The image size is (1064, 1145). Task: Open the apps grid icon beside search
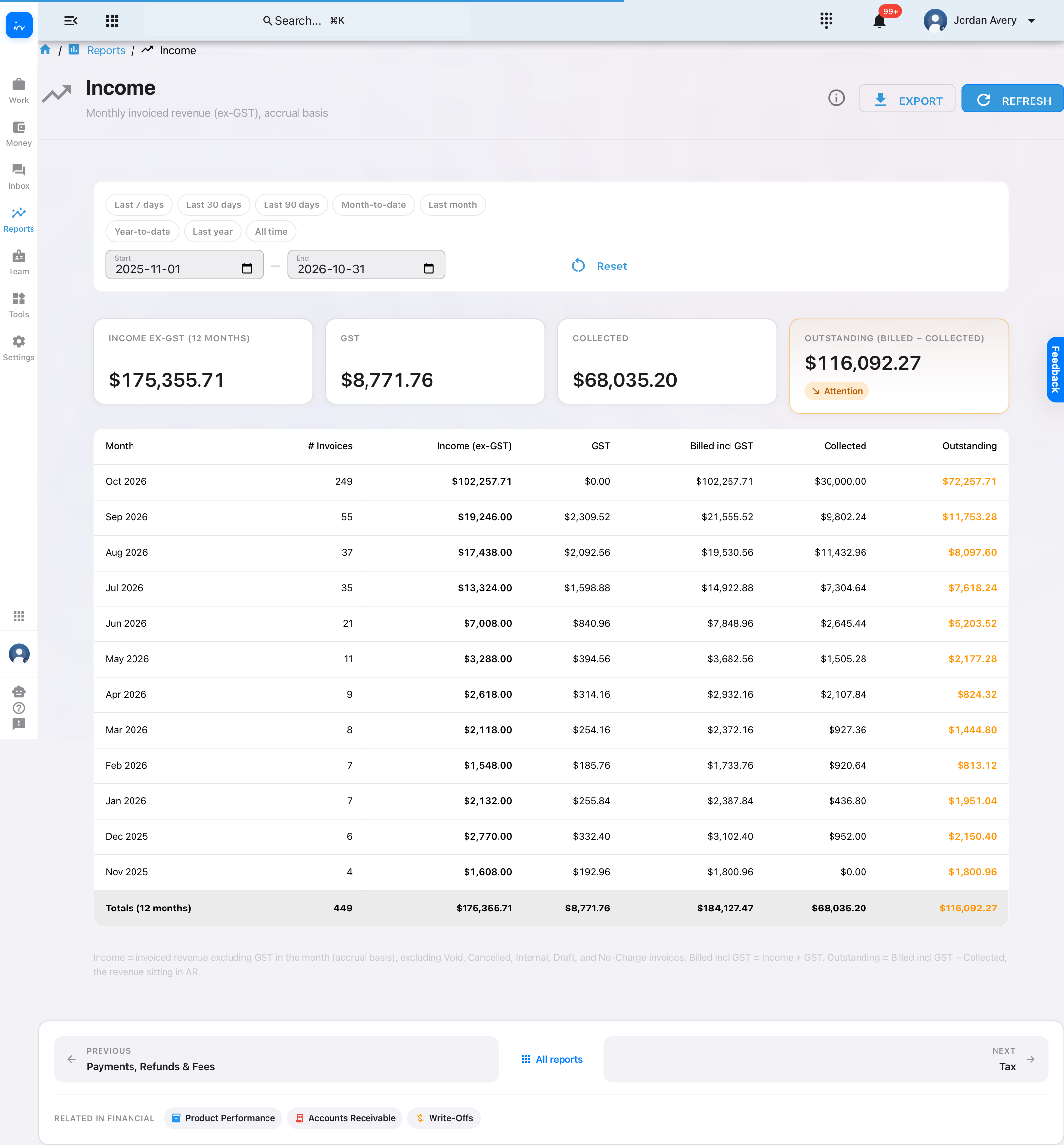pos(112,21)
